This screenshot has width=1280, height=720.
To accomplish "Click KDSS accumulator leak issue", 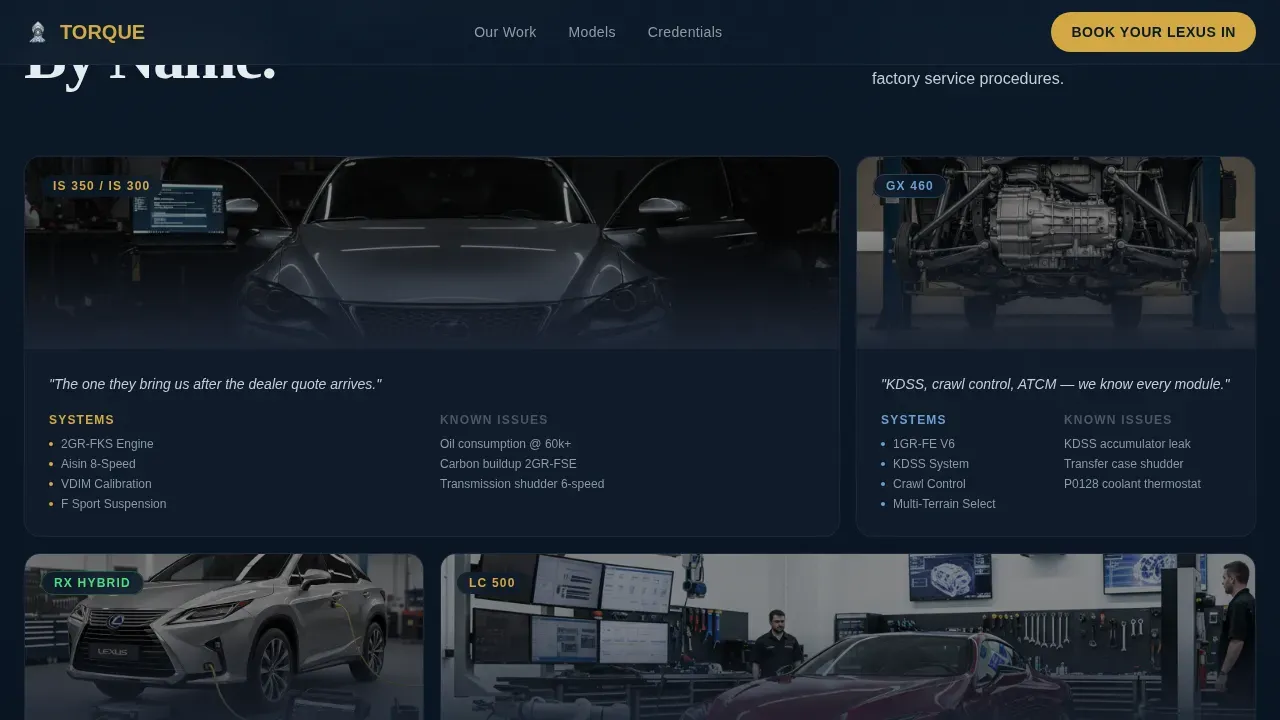I will 1127,444.
